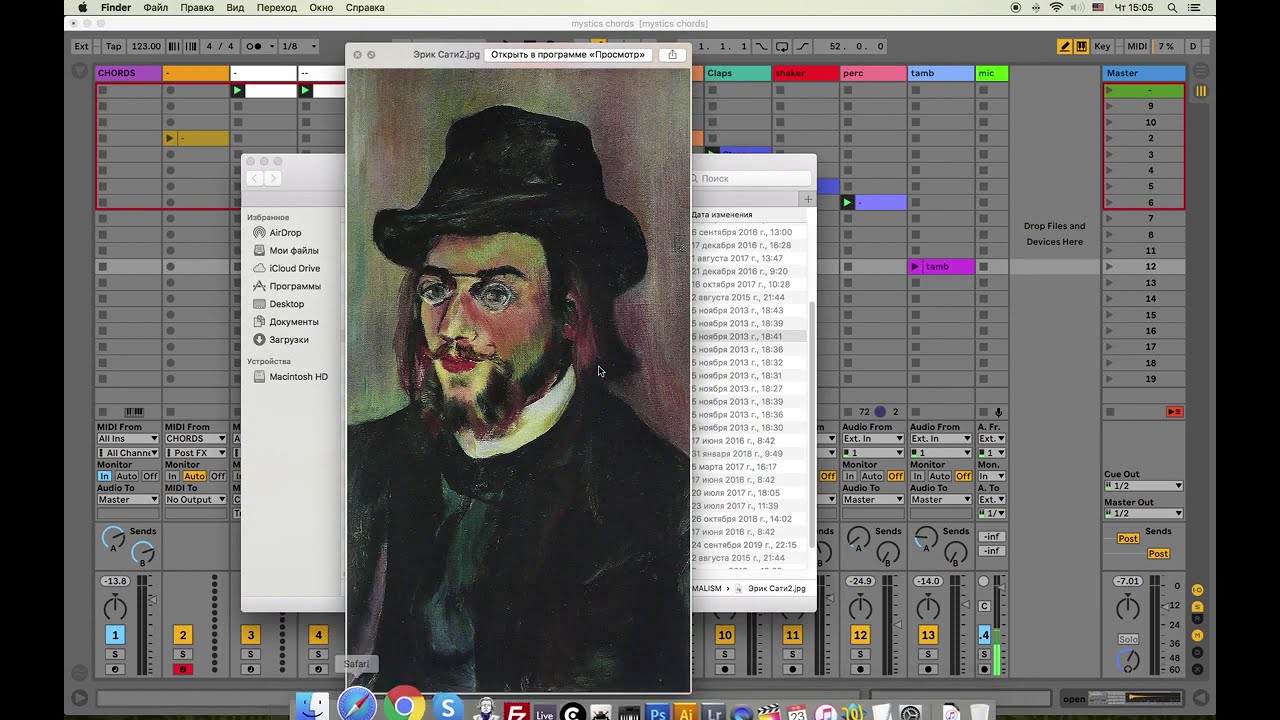Launch Master scene 9

[1109, 106]
